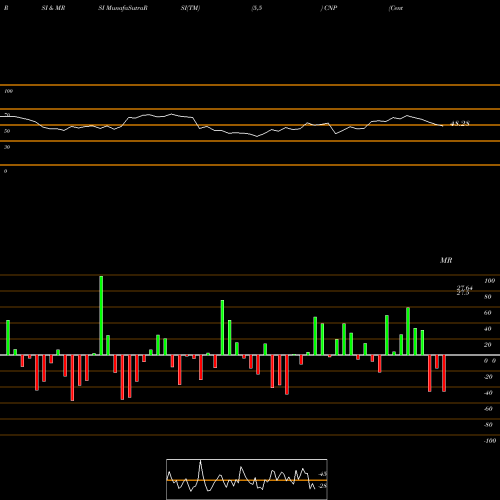The image size is (500, 500).
Task: Click the 27.64 value in MR panel
Action: click(465, 287)
